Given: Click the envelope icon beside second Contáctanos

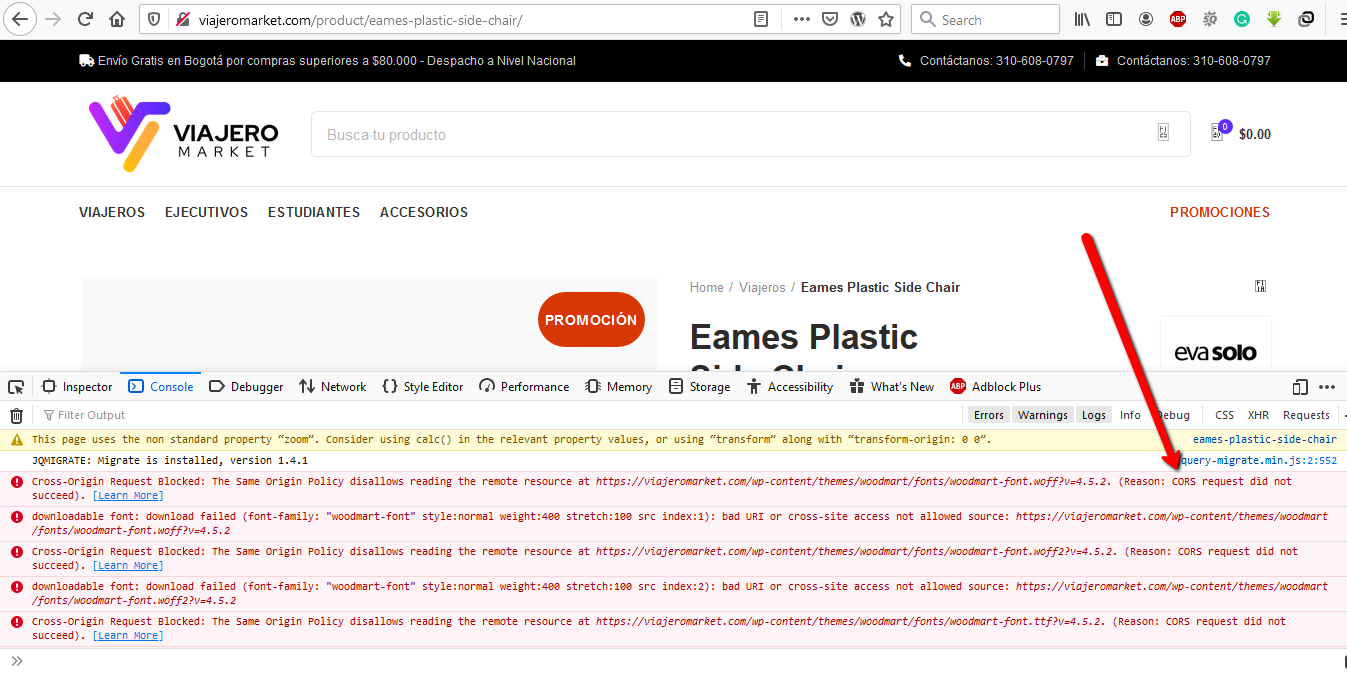Looking at the screenshot, I should [x=1102, y=60].
